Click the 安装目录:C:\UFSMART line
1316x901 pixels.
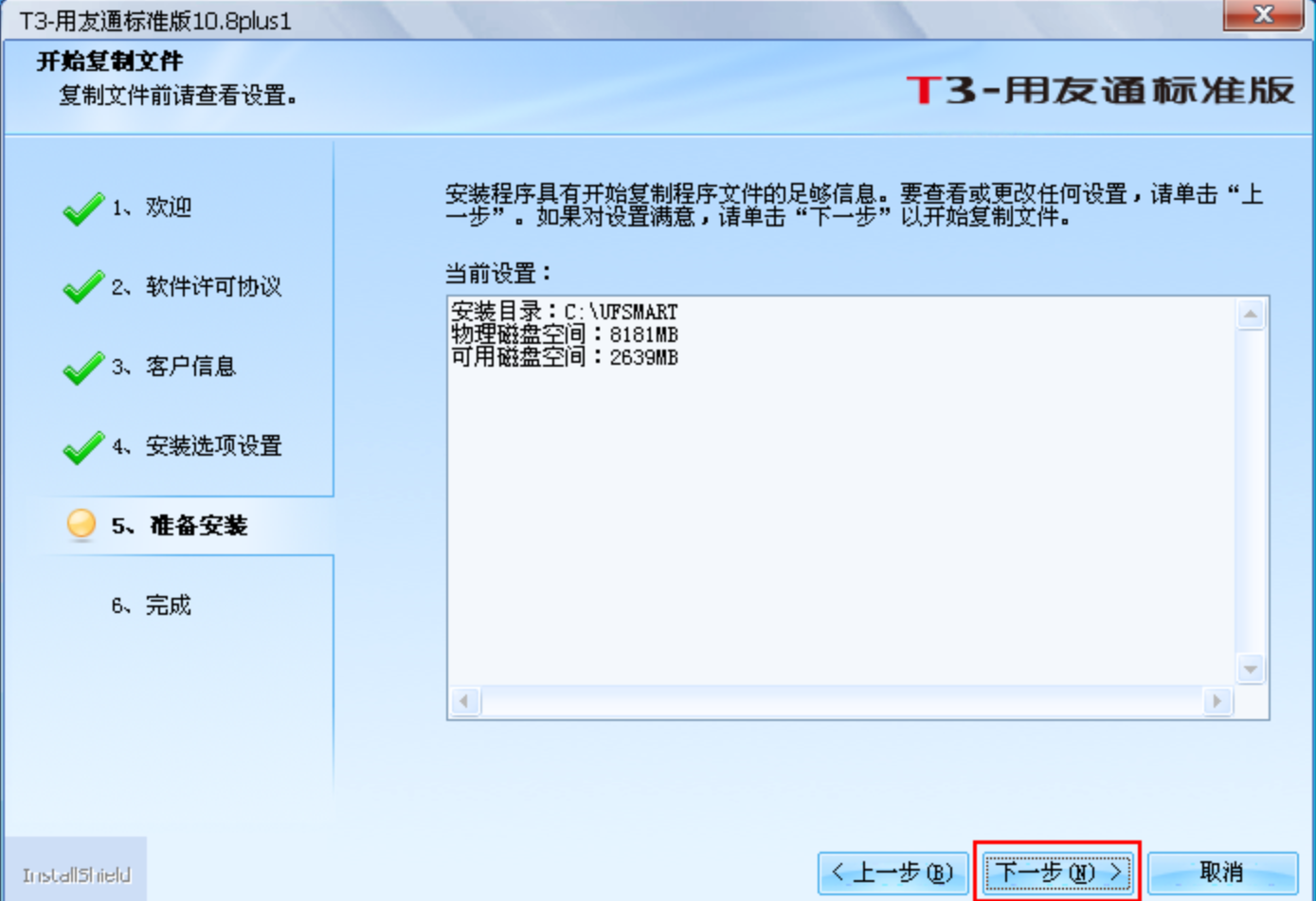point(565,312)
